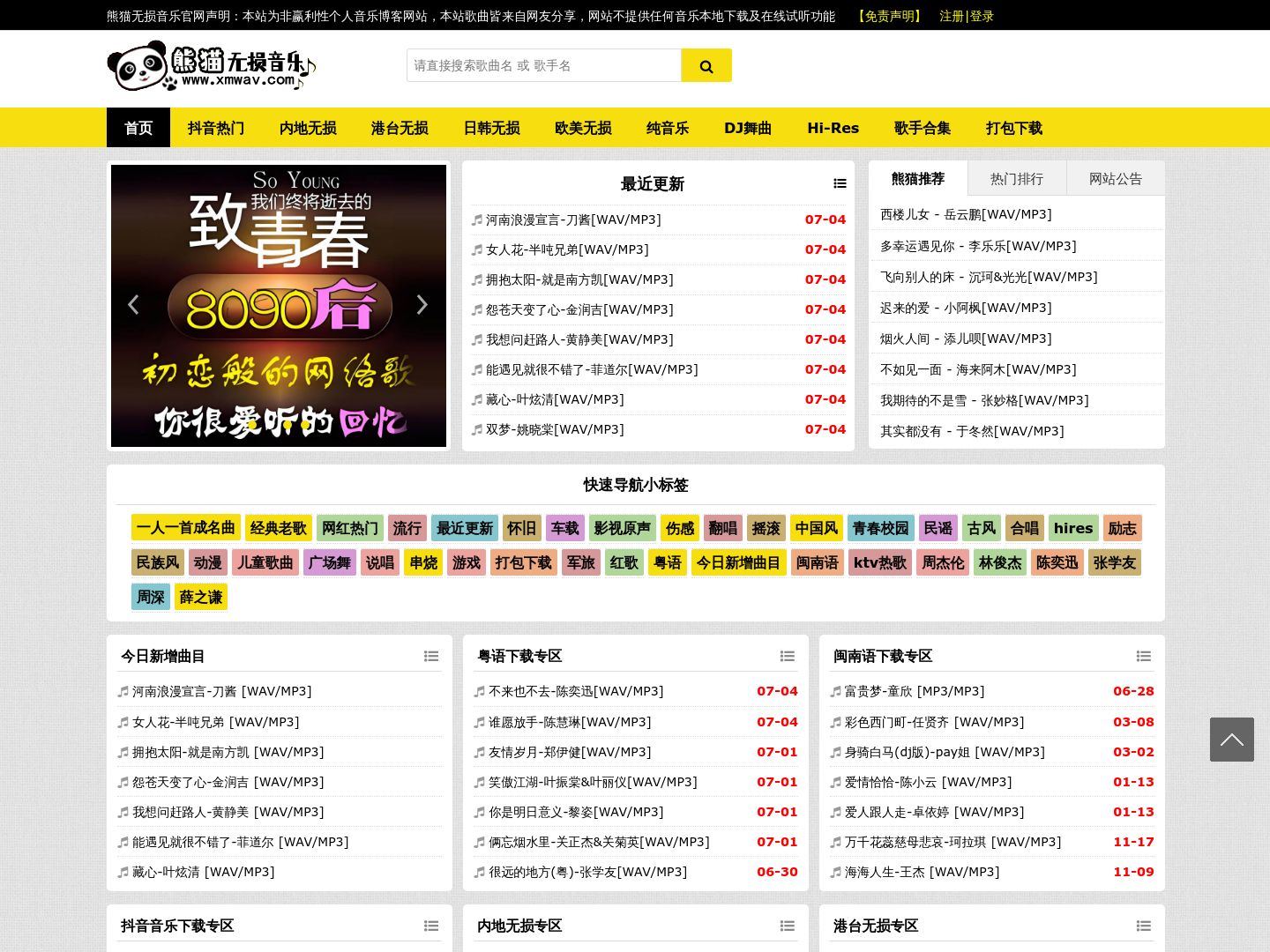Open 海海人生-王杰 song
Viewport: 1270px width, 952px height.
922,872
